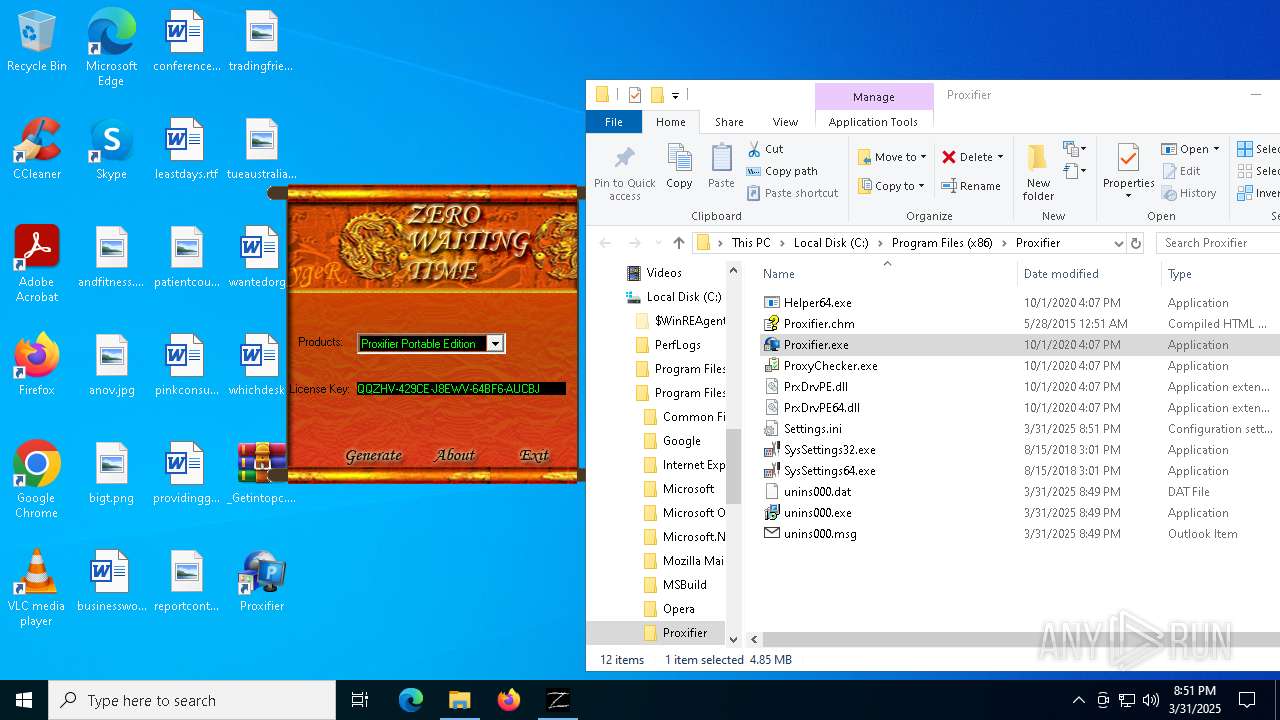Click the Copy ribbon button
Viewport: 1280px width, 720px height.
coord(679,166)
